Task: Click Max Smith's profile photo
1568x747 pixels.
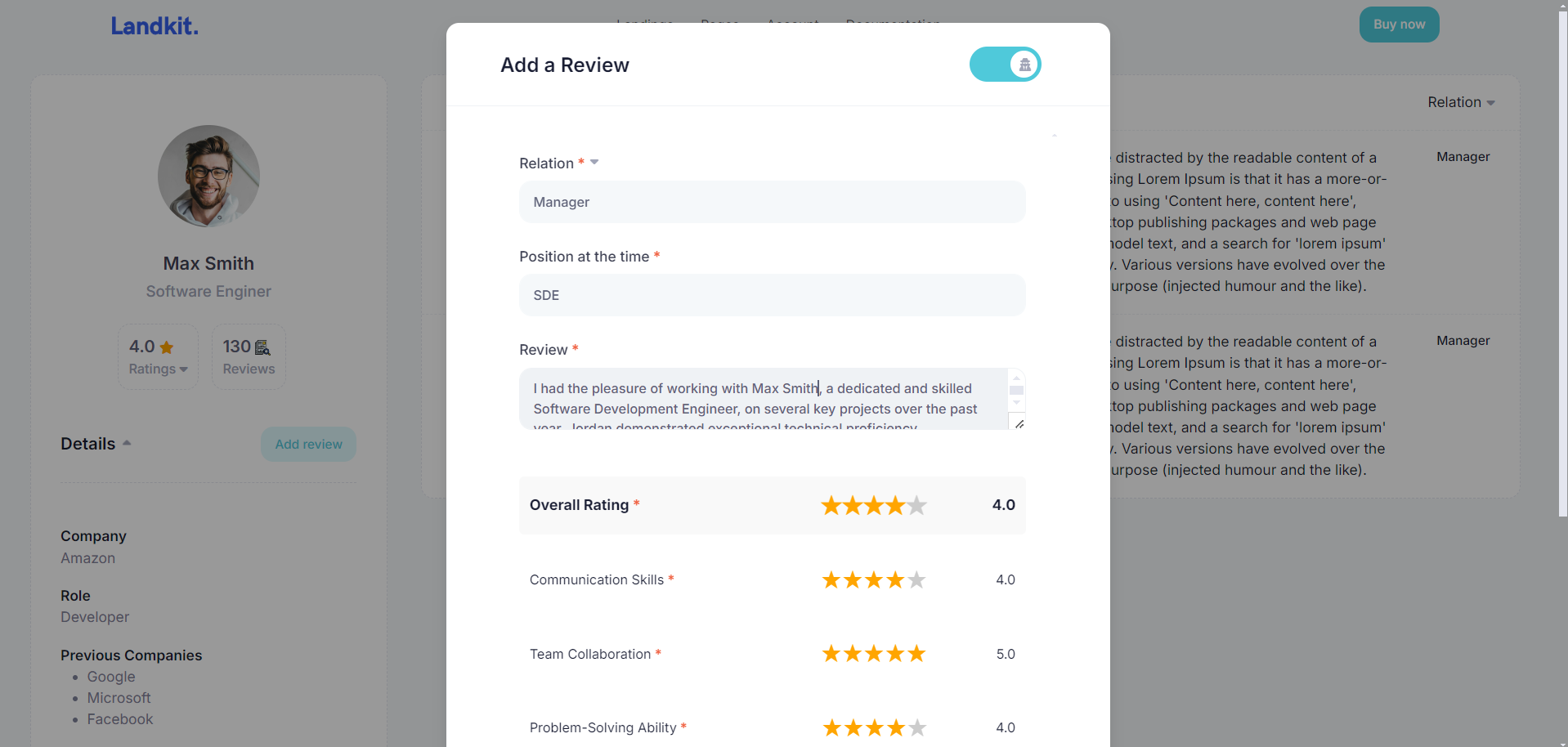Action: click(208, 176)
